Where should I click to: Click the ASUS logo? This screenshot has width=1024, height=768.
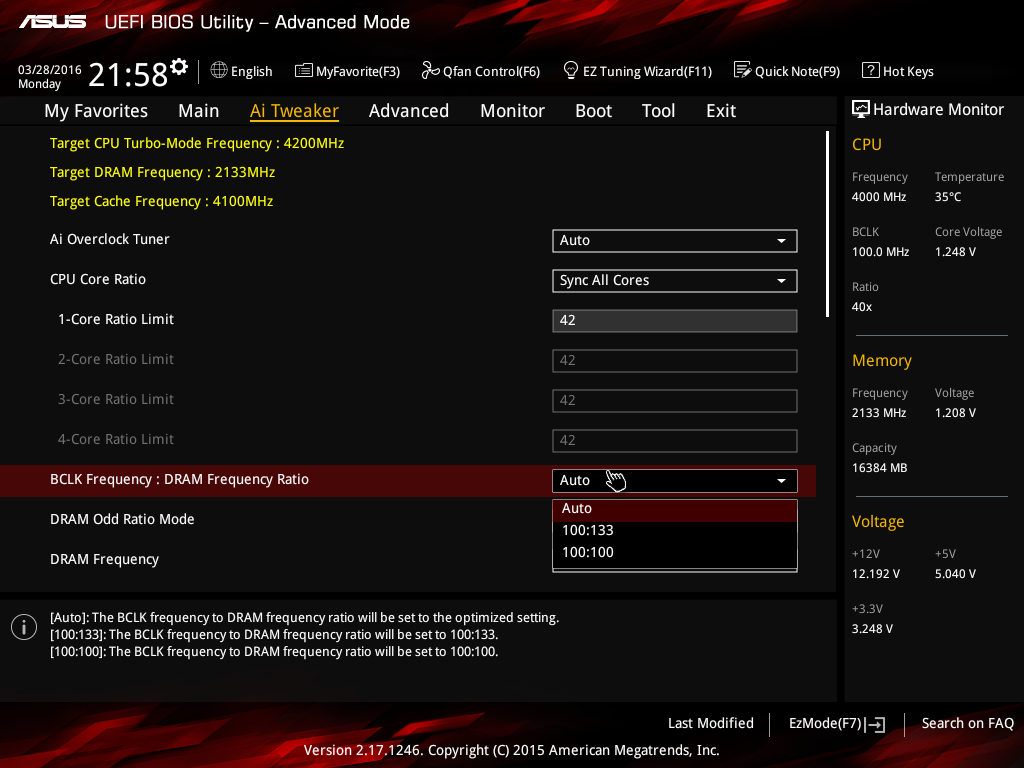pyautogui.click(x=52, y=22)
